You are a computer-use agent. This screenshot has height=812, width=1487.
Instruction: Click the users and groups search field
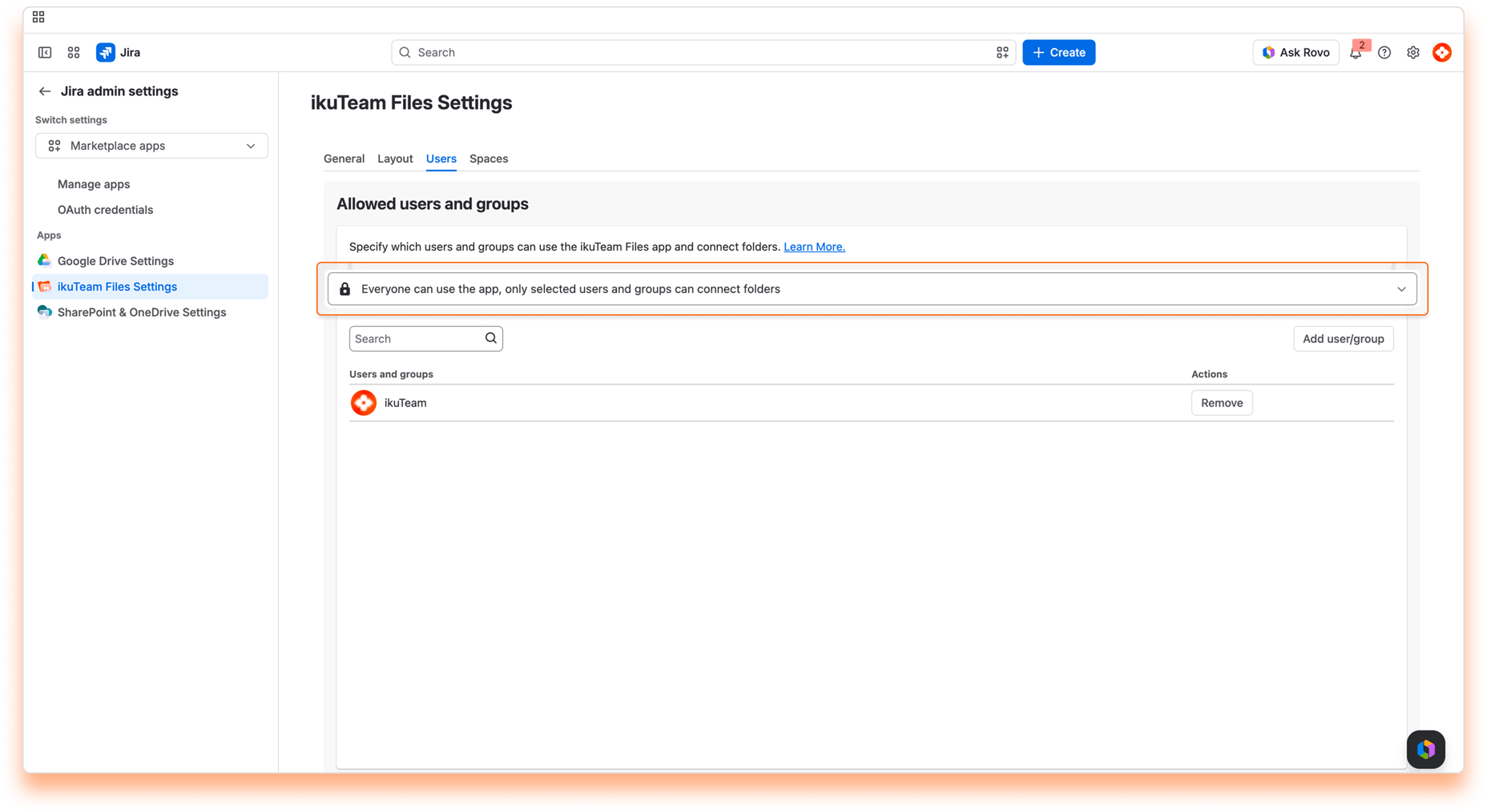[x=425, y=339]
